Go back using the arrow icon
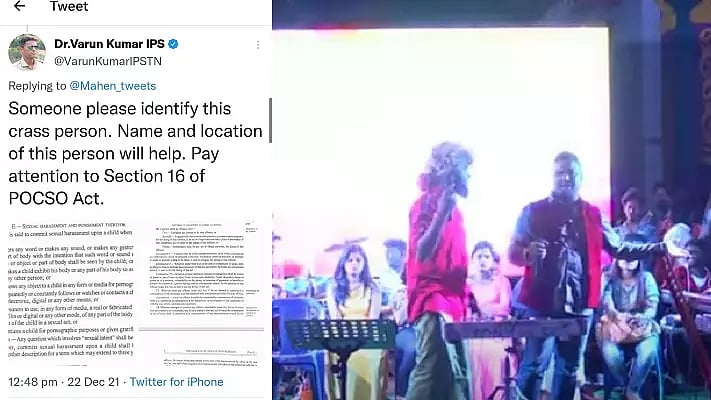Viewport: 711px width, 400px height. click(19, 6)
